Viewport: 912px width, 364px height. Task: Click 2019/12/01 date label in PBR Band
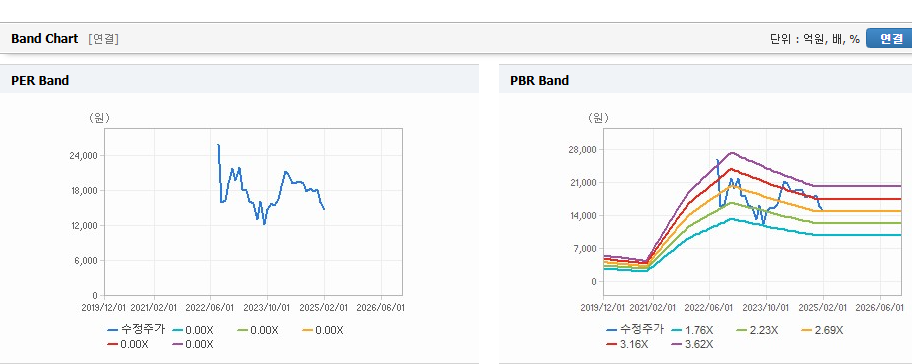tap(604, 308)
